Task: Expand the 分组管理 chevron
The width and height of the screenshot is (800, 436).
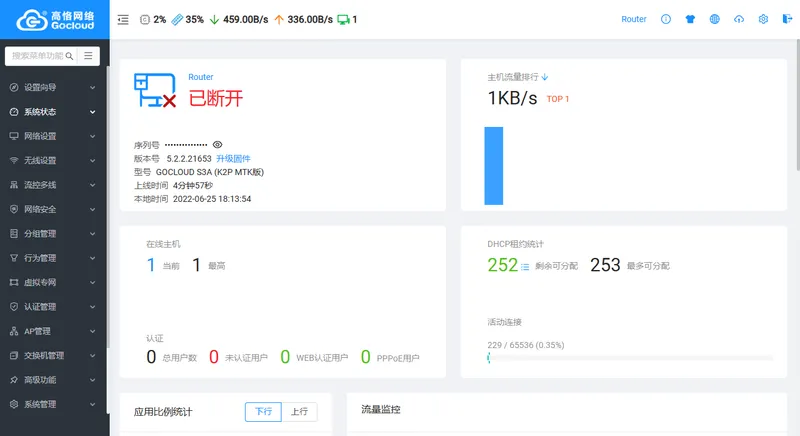Action: tap(92, 234)
